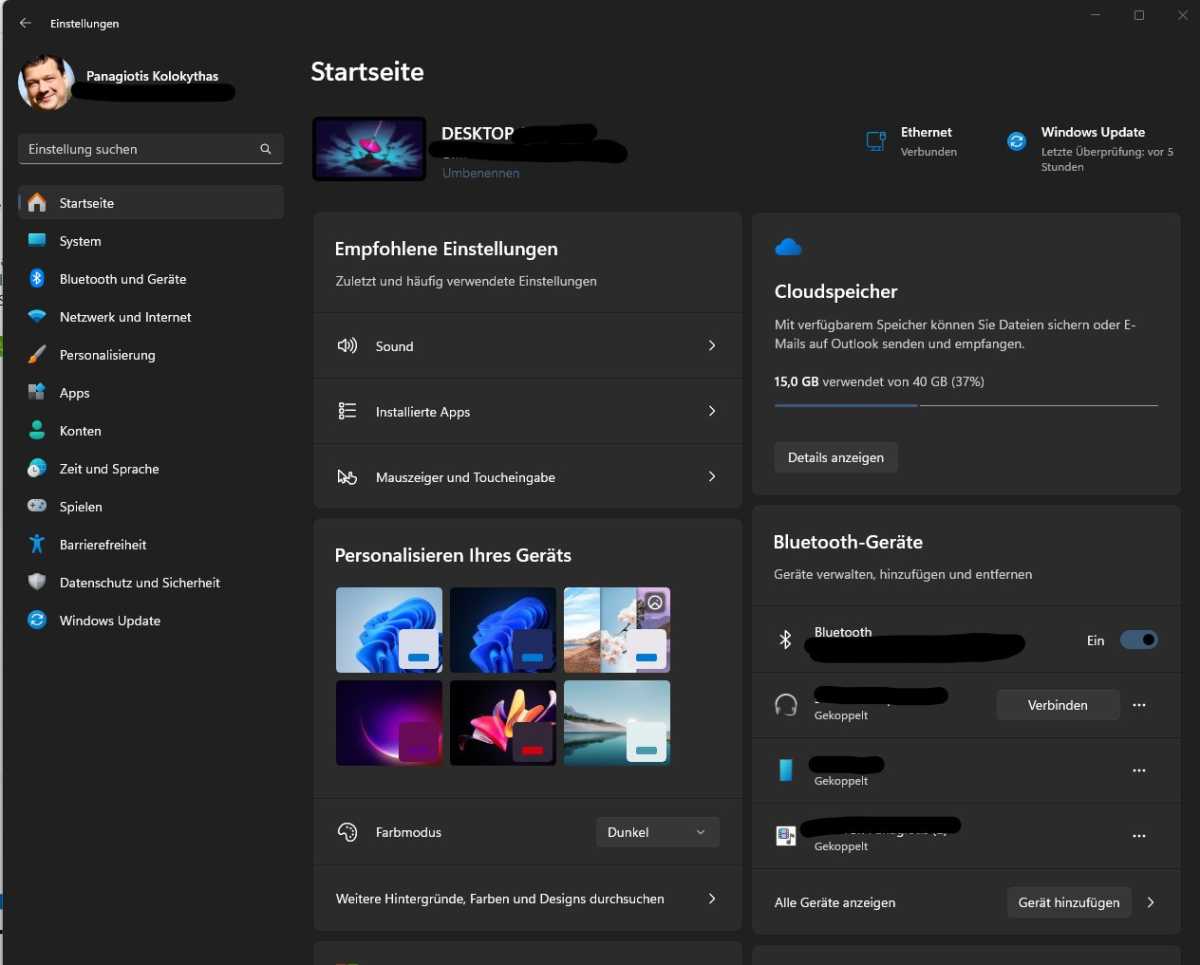This screenshot has width=1200, height=965.
Task: Select the Barrierefreiheit accessibility icon
Action: point(37,544)
